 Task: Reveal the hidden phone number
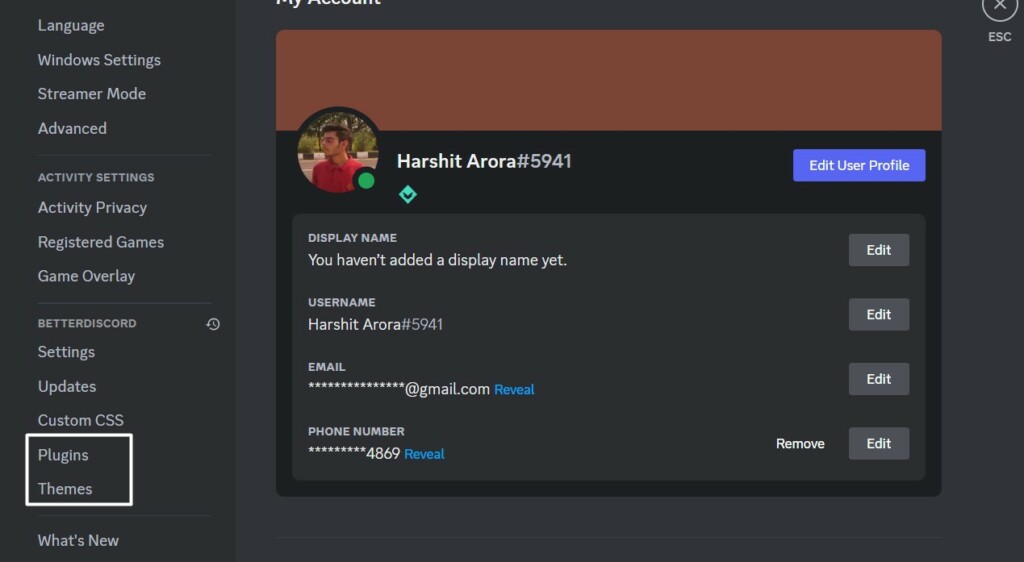(x=424, y=454)
